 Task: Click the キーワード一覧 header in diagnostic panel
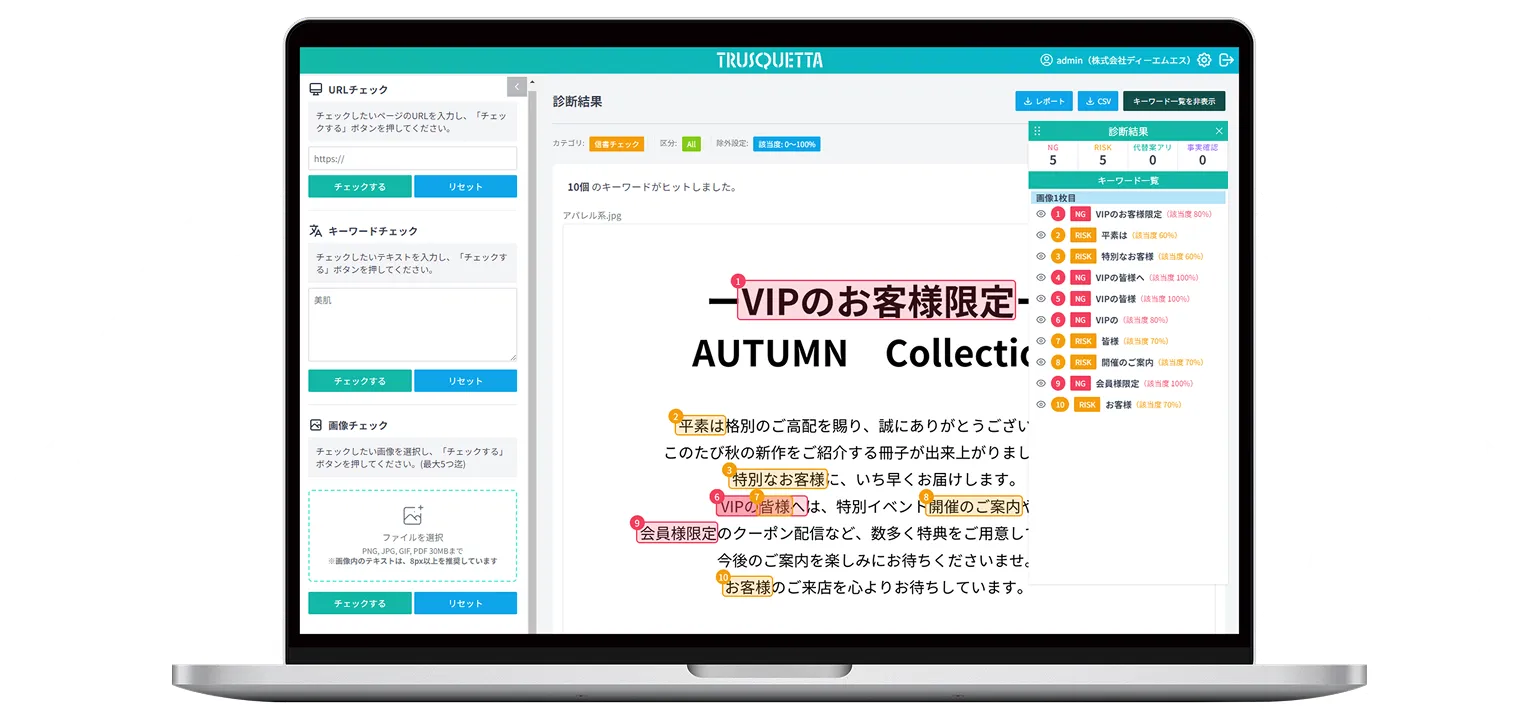tap(1129, 178)
